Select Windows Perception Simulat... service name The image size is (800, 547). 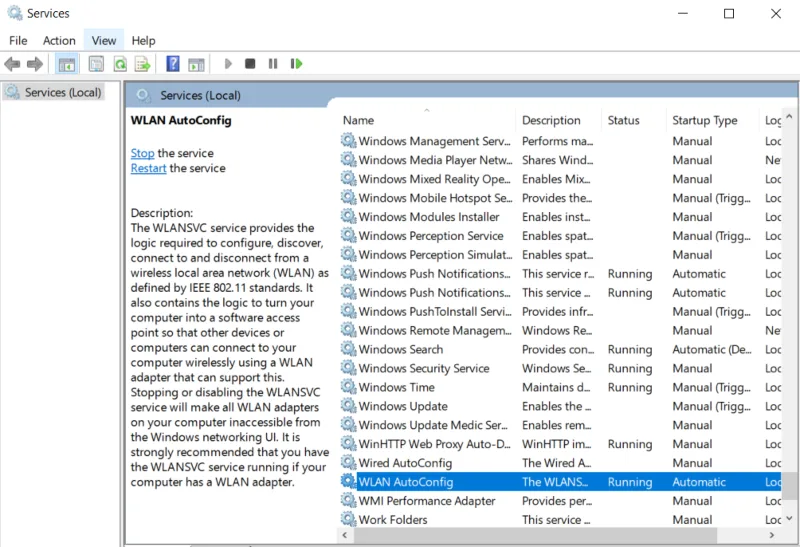click(x=435, y=255)
